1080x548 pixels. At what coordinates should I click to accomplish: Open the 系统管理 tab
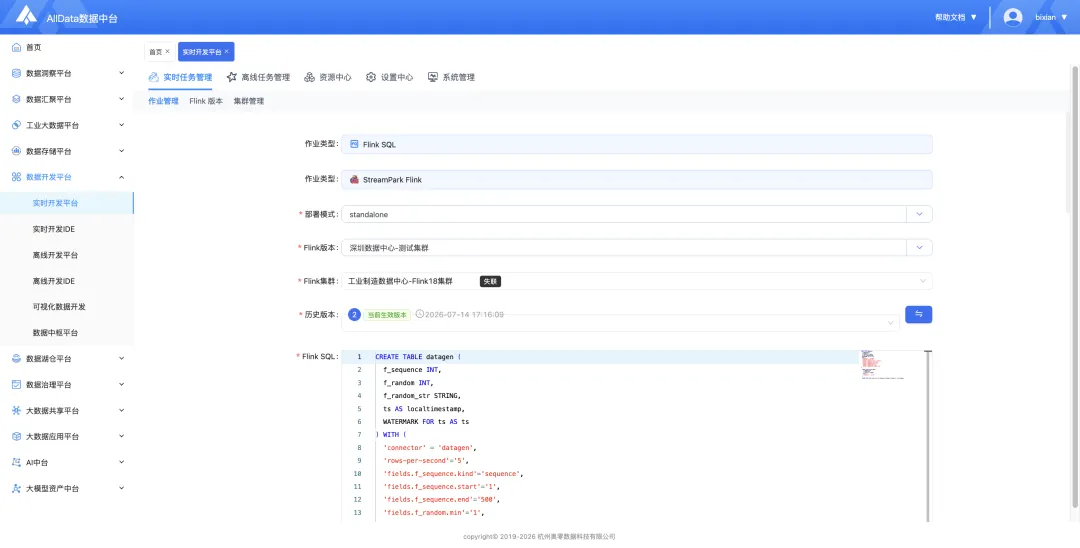coord(451,77)
